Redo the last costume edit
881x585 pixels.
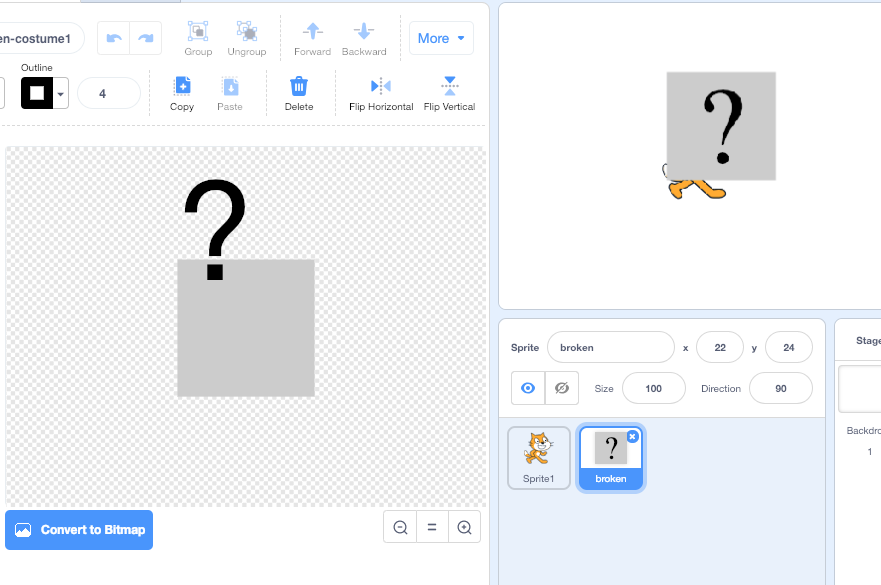pos(146,38)
